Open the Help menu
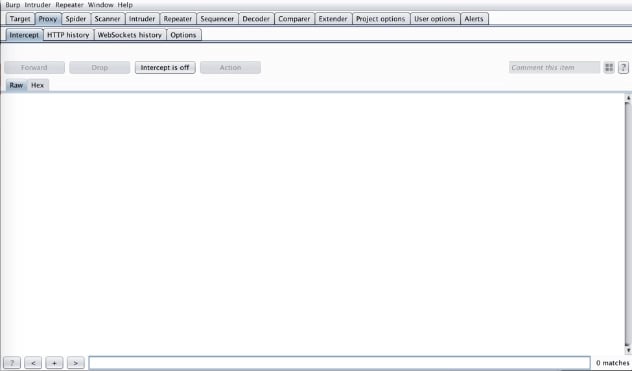 point(125,5)
